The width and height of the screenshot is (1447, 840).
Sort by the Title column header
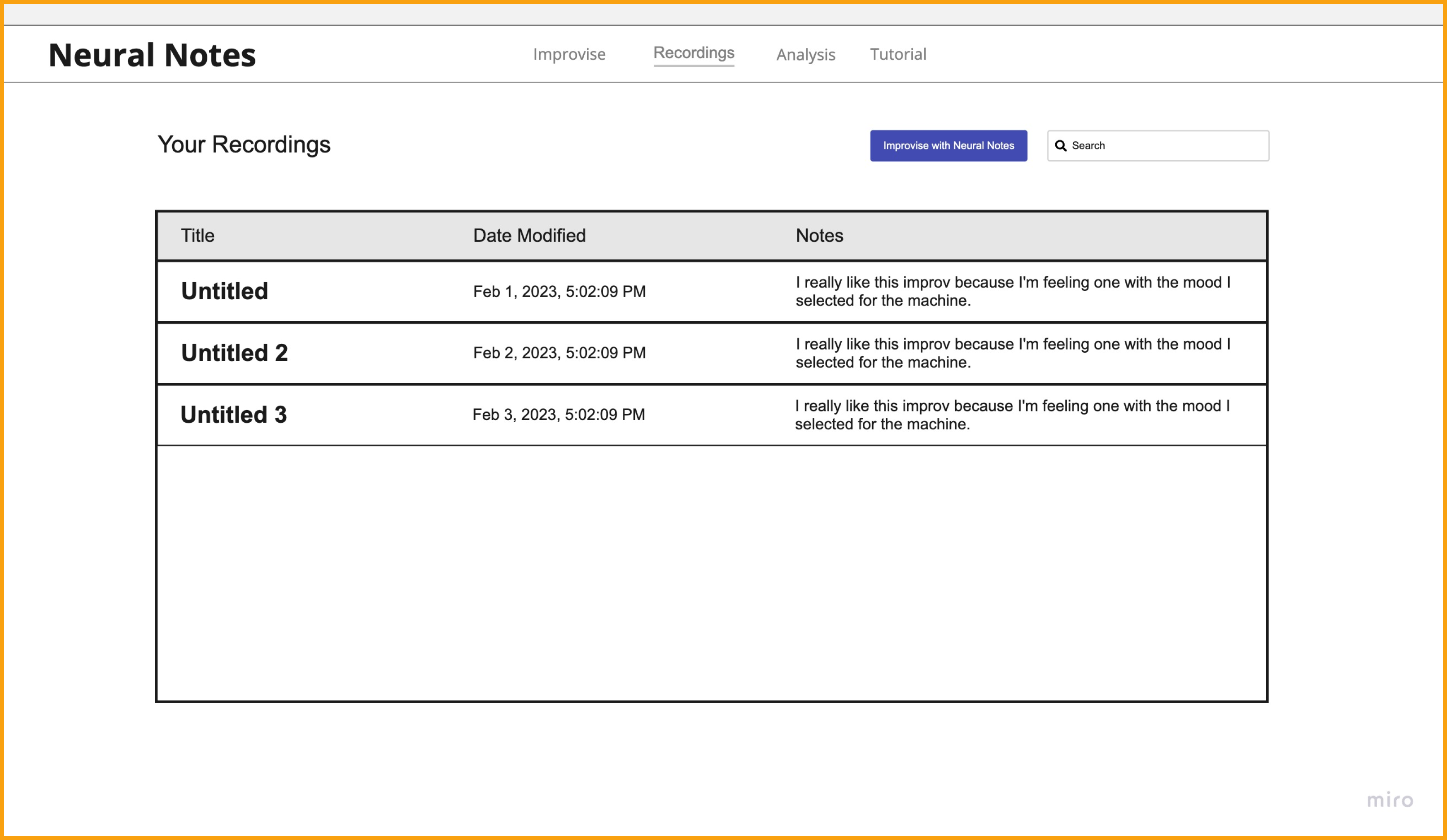point(197,236)
